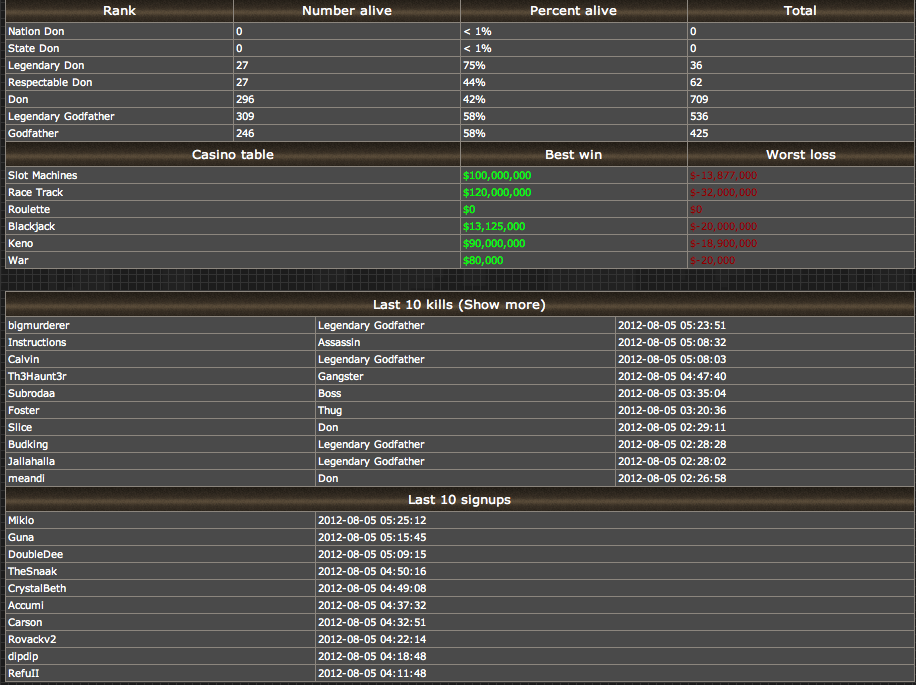Click the Last 10 signups header
Screen dimensions: 916x685
(x=459, y=499)
